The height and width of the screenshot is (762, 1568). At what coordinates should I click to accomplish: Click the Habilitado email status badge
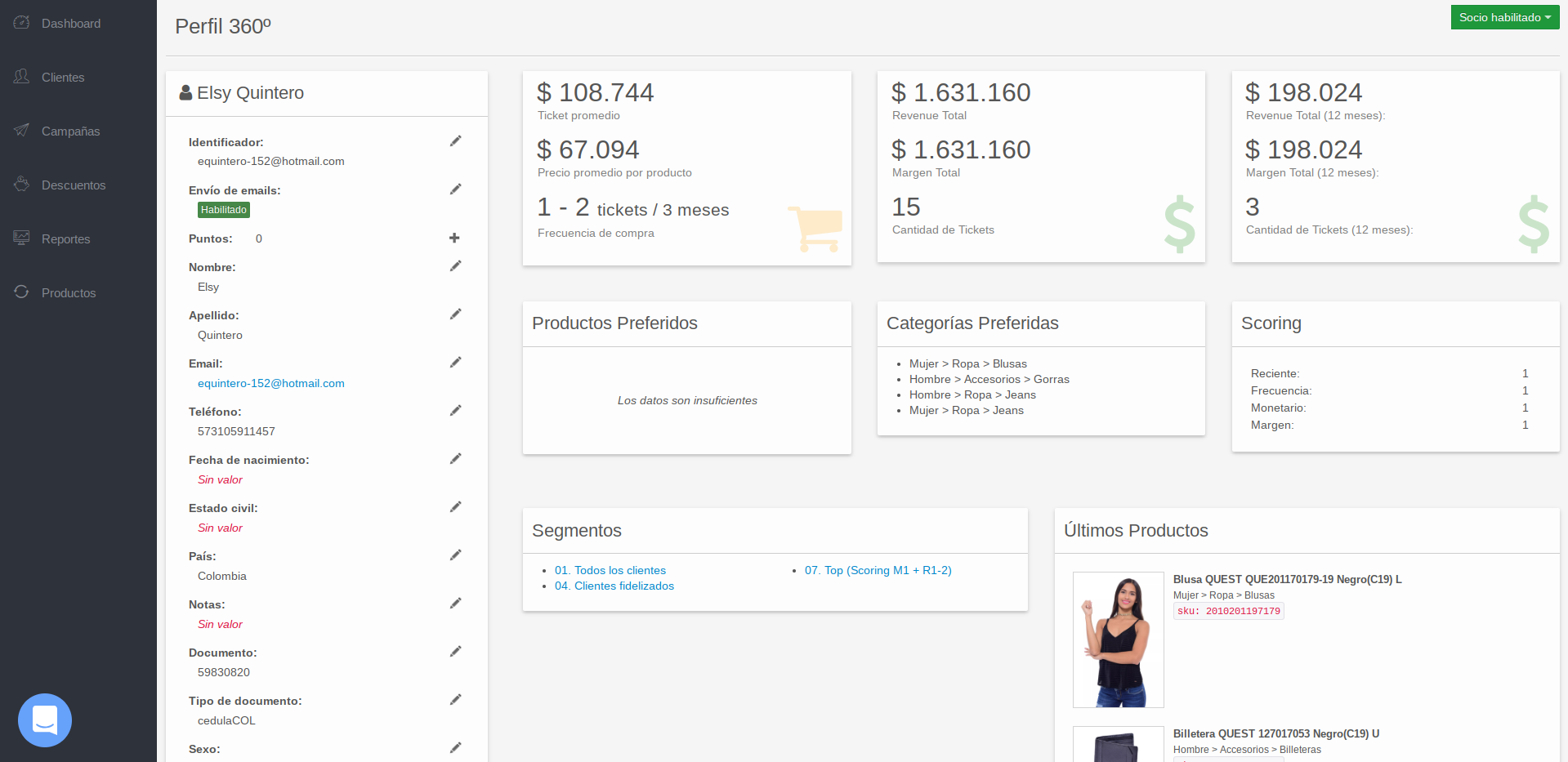tap(224, 210)
